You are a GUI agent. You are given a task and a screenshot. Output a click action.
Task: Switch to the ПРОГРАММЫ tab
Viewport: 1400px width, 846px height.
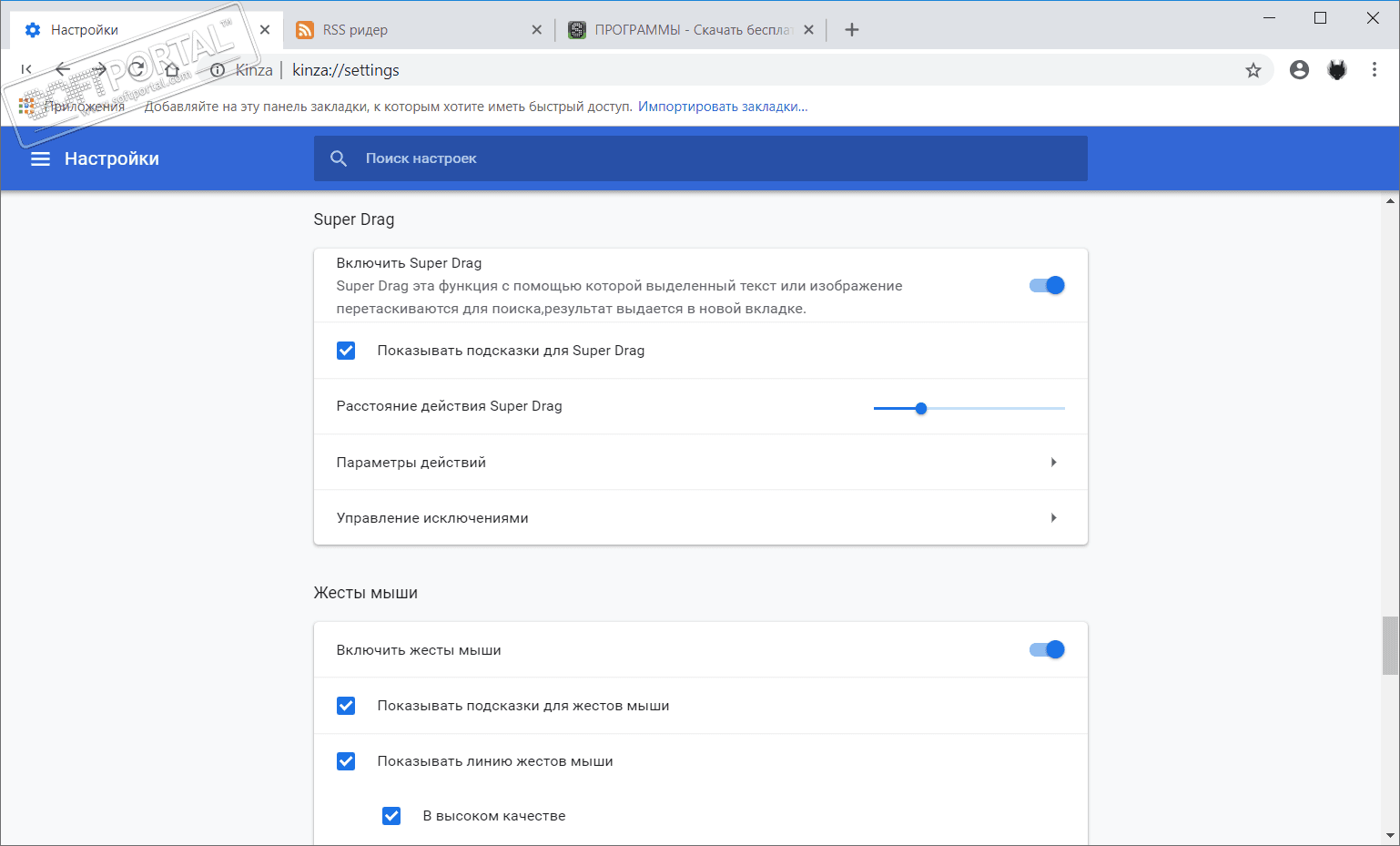click(683, 30)
